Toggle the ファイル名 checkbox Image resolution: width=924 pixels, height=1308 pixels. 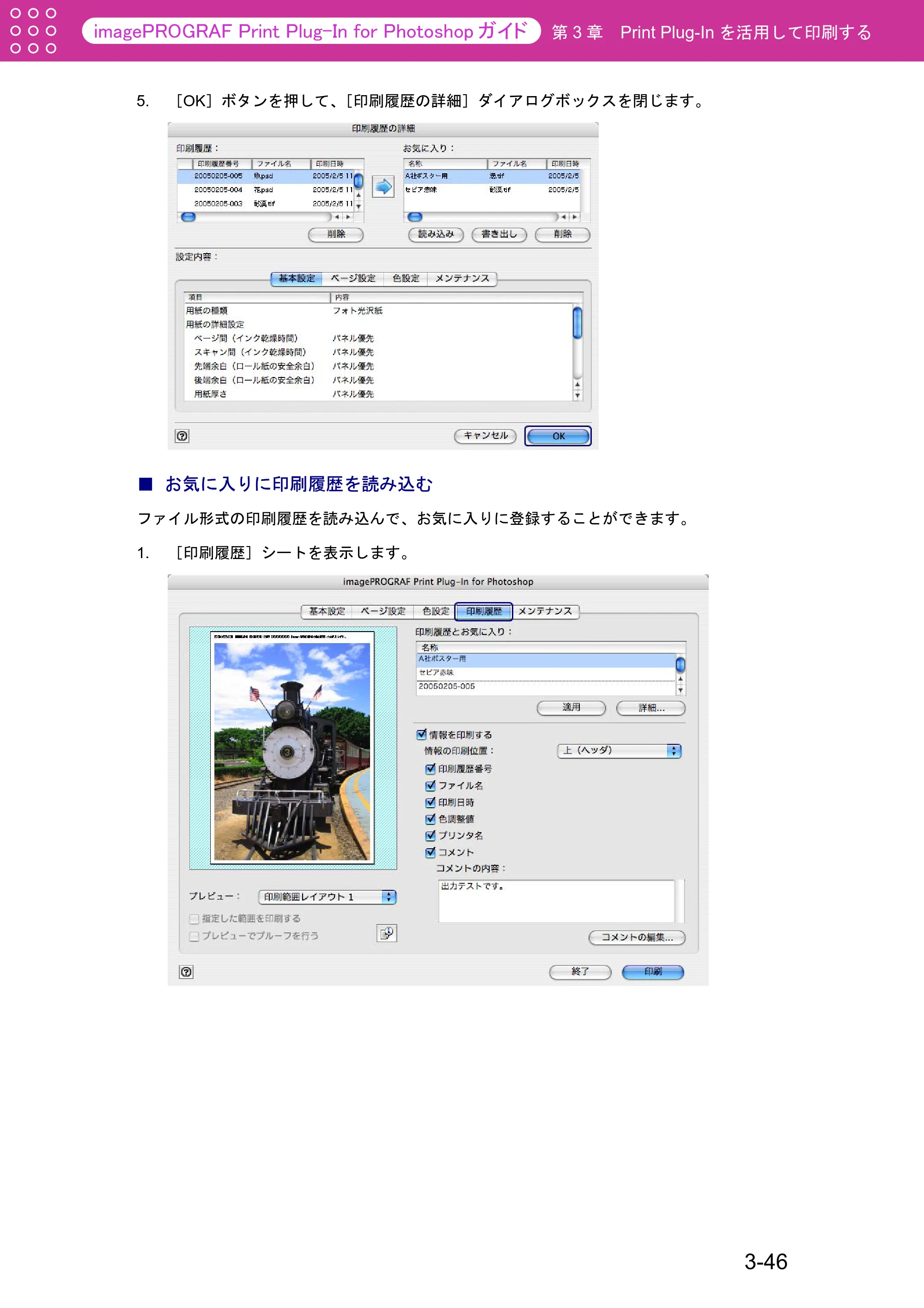[x=431, y=785]
